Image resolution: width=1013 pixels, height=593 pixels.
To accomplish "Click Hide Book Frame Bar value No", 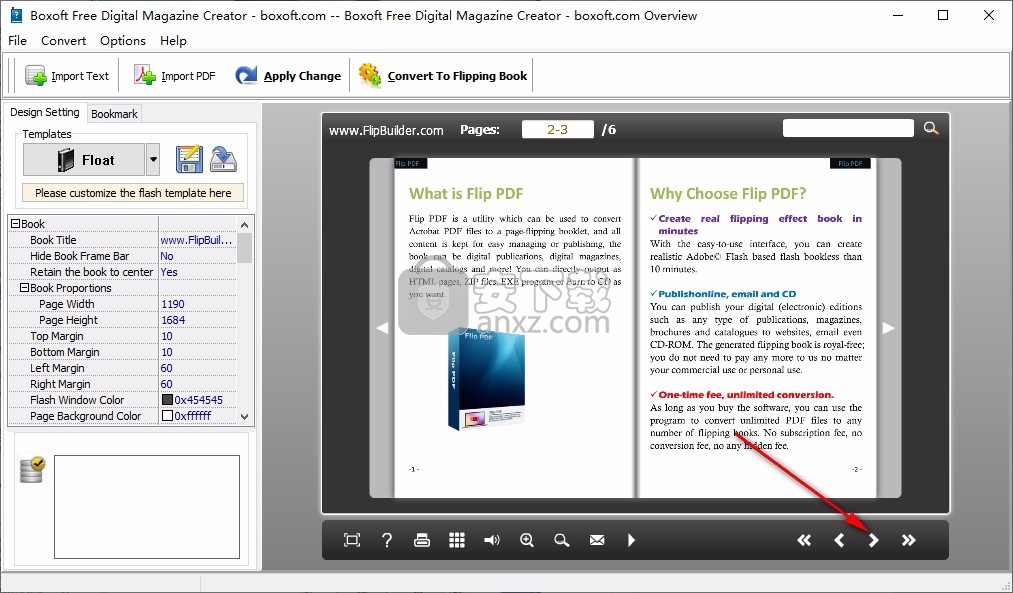I will 197,256.
